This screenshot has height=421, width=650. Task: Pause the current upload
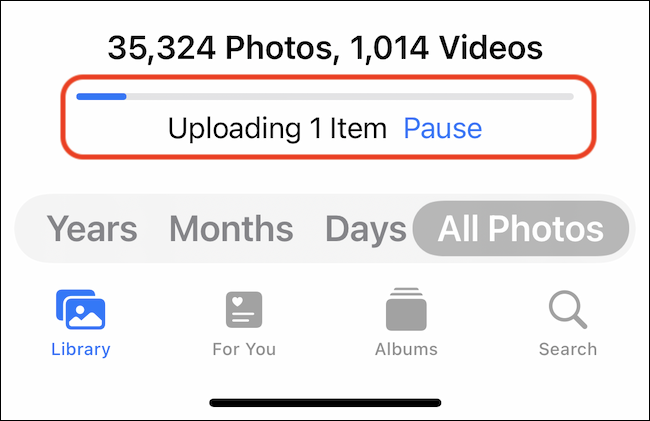pyautogui.click(x=443, y=128)
